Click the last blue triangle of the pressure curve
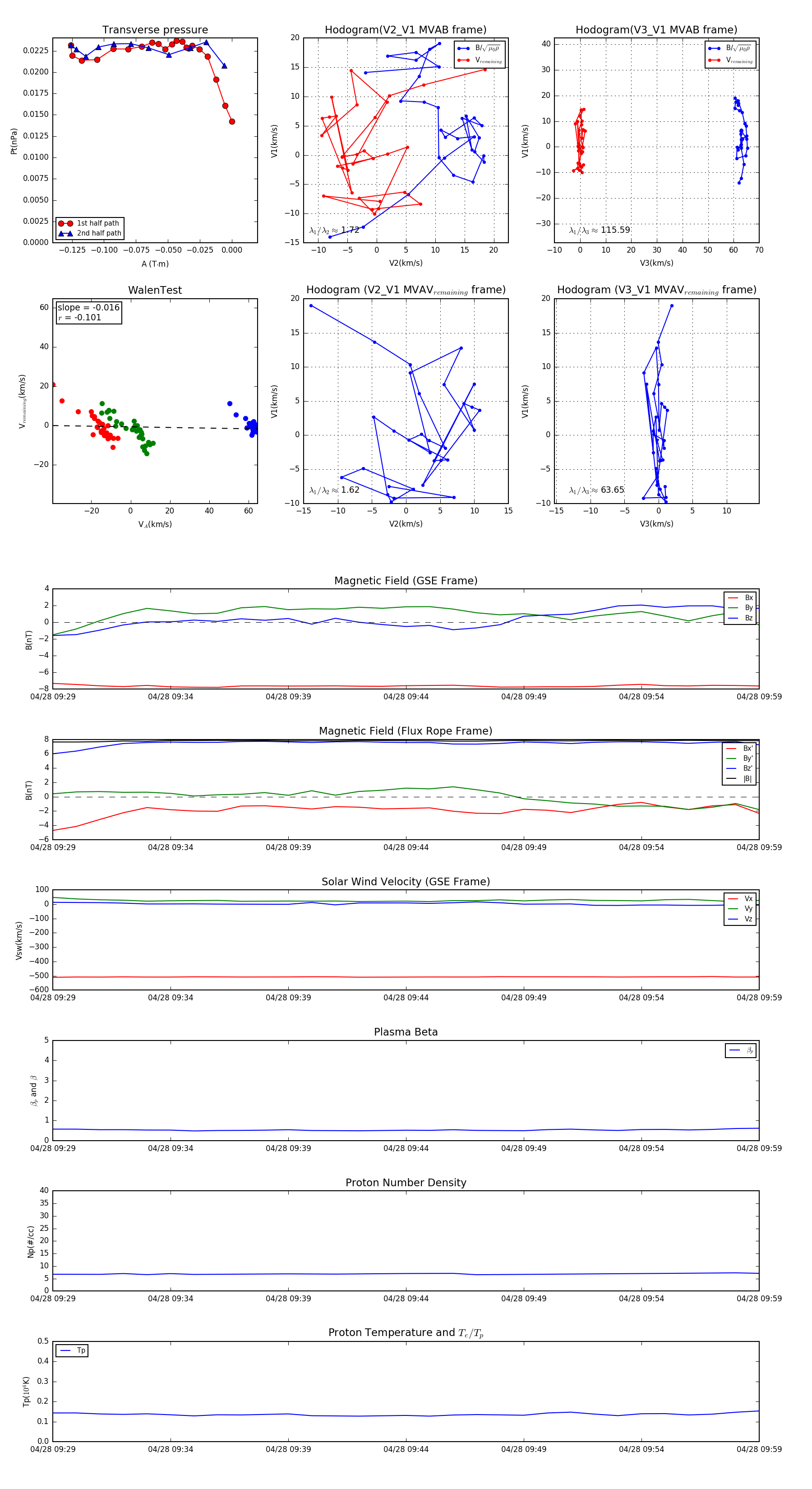812x1489 pixels. (224, 66)
